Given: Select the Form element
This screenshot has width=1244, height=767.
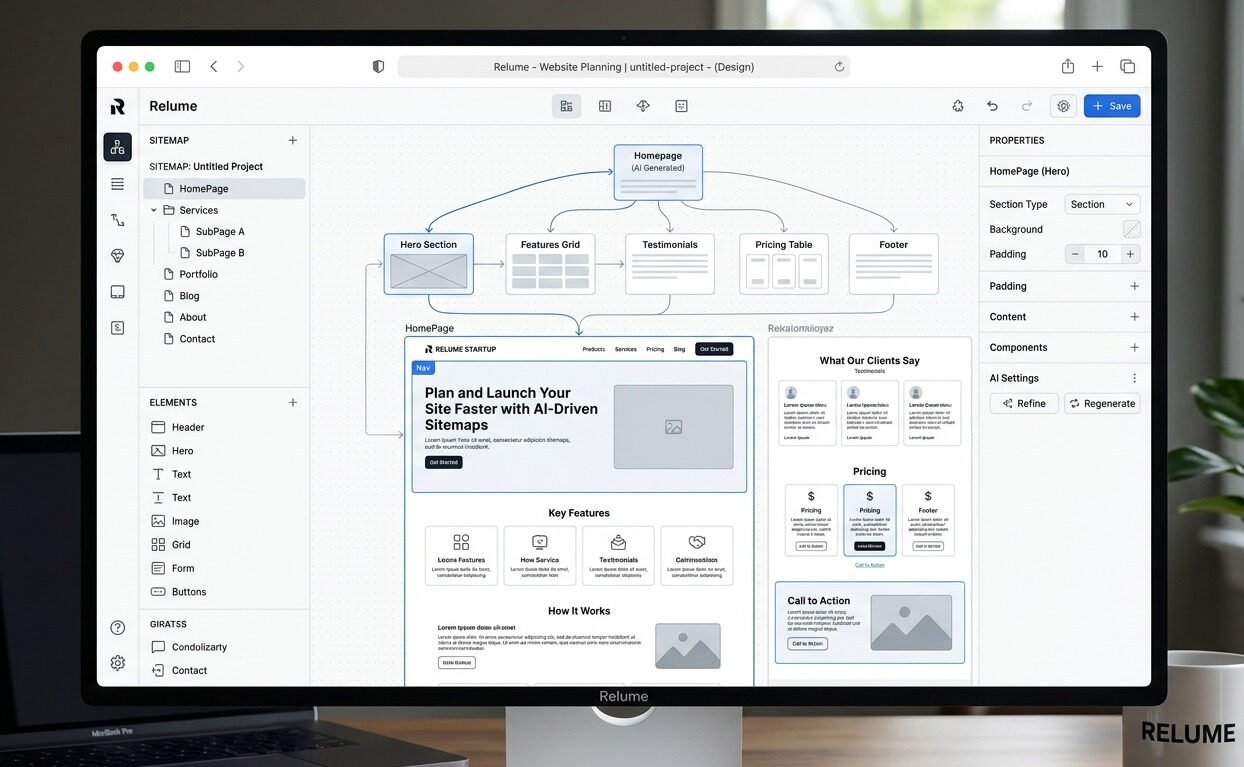Looking at the screenshot, I should click(x=172, y=568).
